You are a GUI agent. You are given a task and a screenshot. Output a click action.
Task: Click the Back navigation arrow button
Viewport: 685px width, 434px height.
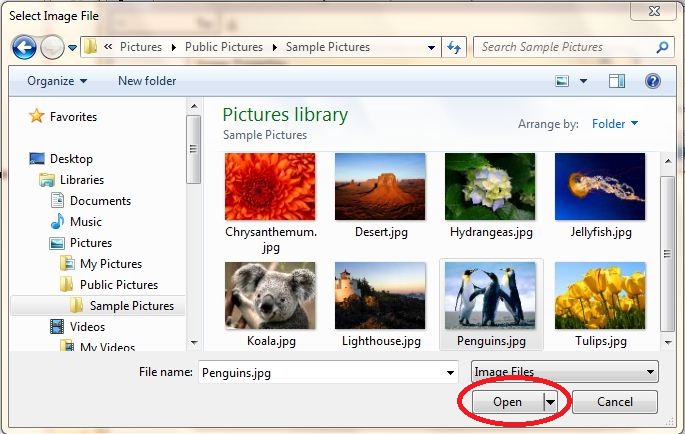[x=24, y=47]
